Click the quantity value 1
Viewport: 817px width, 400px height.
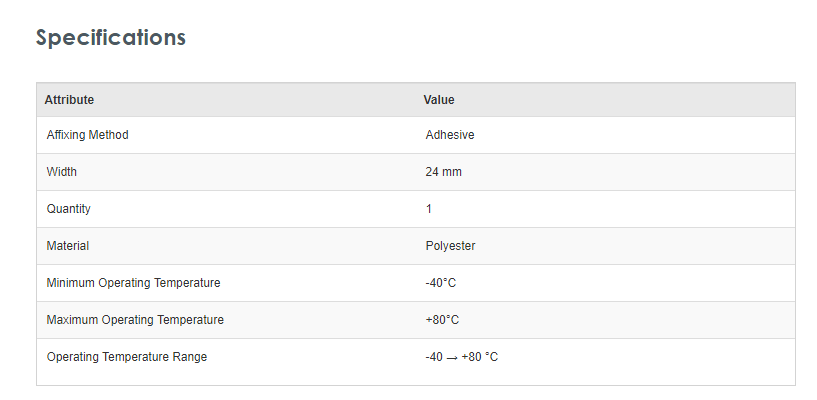click(429, 209)
